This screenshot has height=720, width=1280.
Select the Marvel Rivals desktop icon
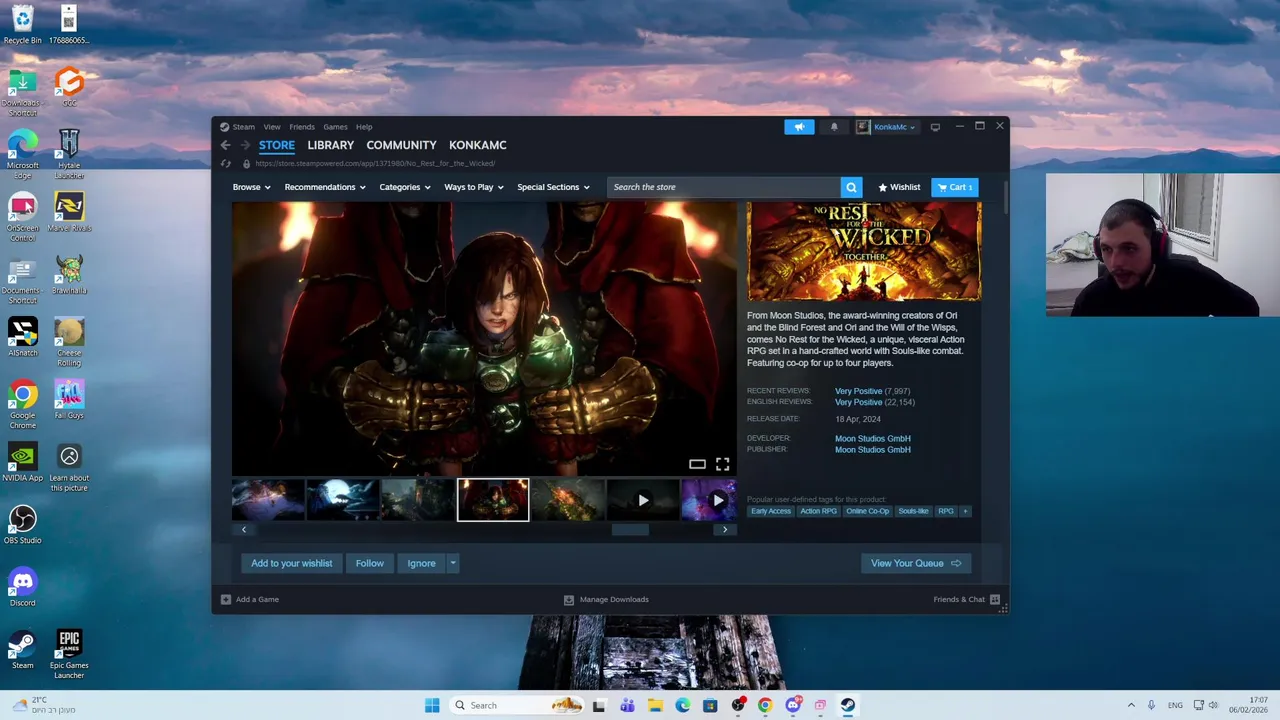pyautogui.click(x=69, y=213)
